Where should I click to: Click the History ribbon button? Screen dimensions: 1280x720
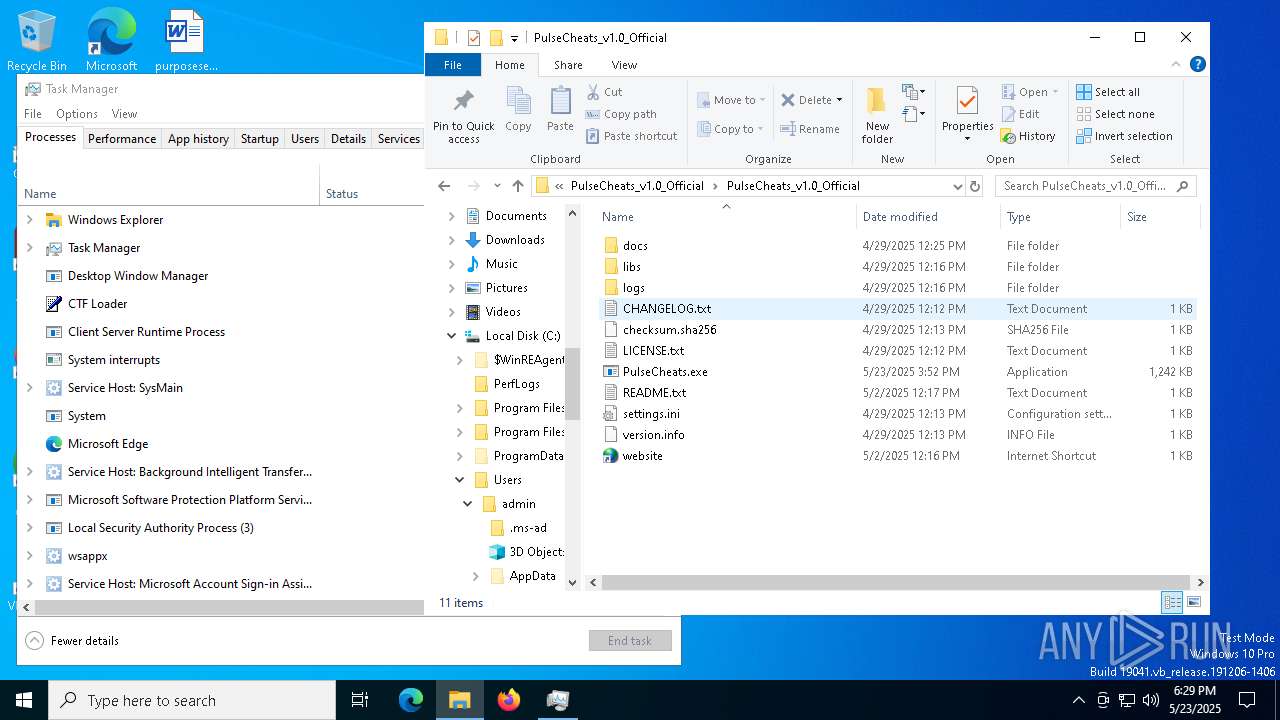pos(1029,136)
